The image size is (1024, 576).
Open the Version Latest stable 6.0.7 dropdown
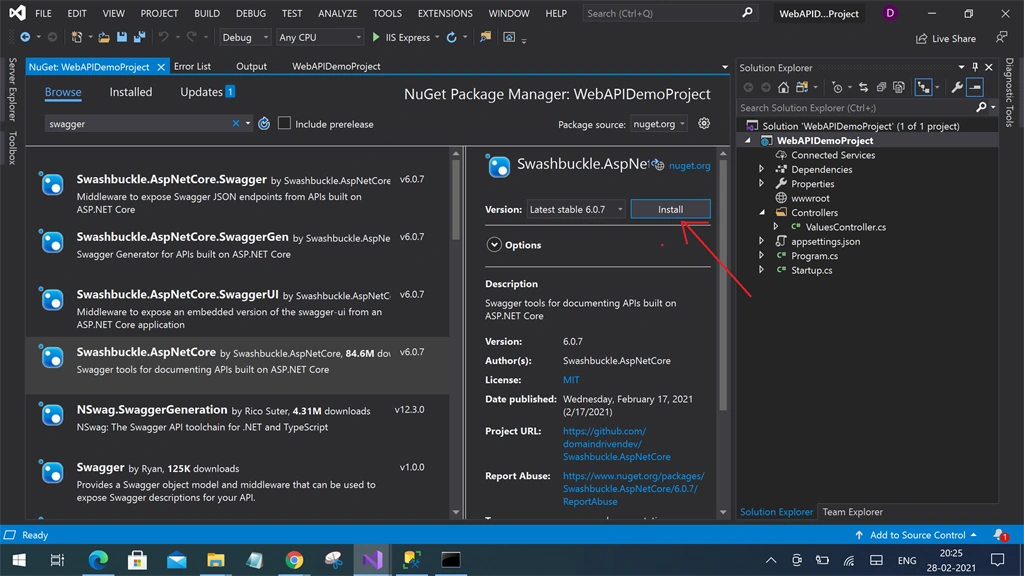pos(575,209)
